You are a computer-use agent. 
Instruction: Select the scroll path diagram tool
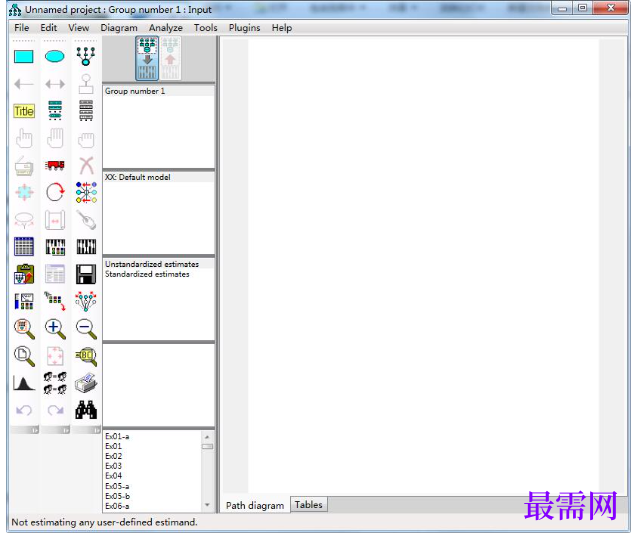[x=55, y=220]
